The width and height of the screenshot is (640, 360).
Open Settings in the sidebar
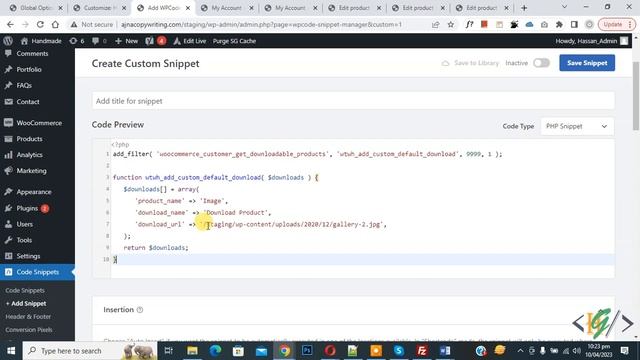point(28,256)
